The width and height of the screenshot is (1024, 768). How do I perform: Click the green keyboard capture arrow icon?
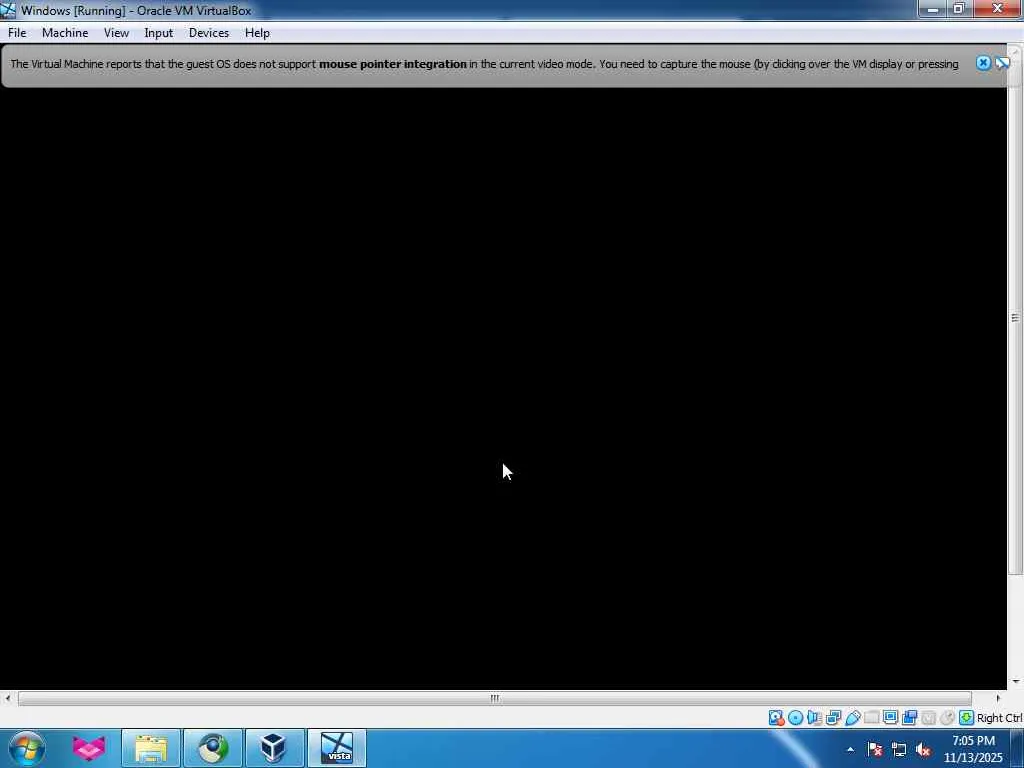(x=967, y=718)
